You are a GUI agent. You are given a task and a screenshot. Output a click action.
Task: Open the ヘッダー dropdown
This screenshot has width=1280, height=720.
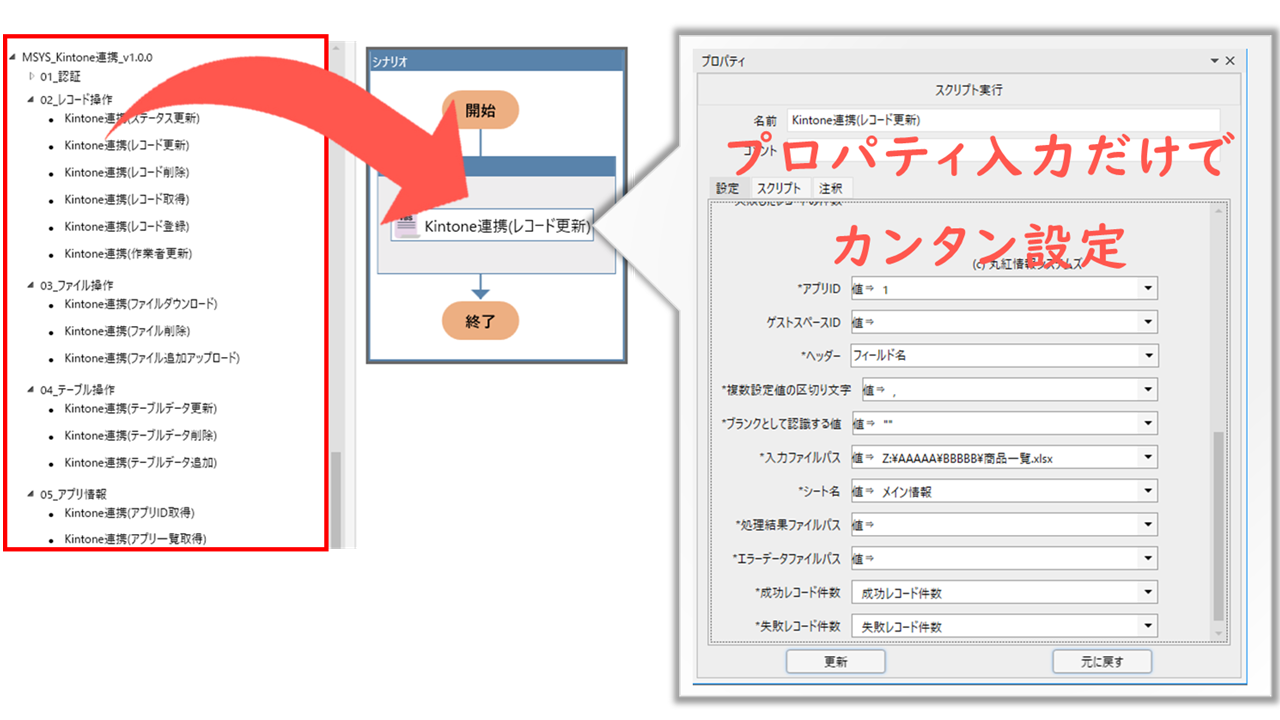tap(1004, 355)
